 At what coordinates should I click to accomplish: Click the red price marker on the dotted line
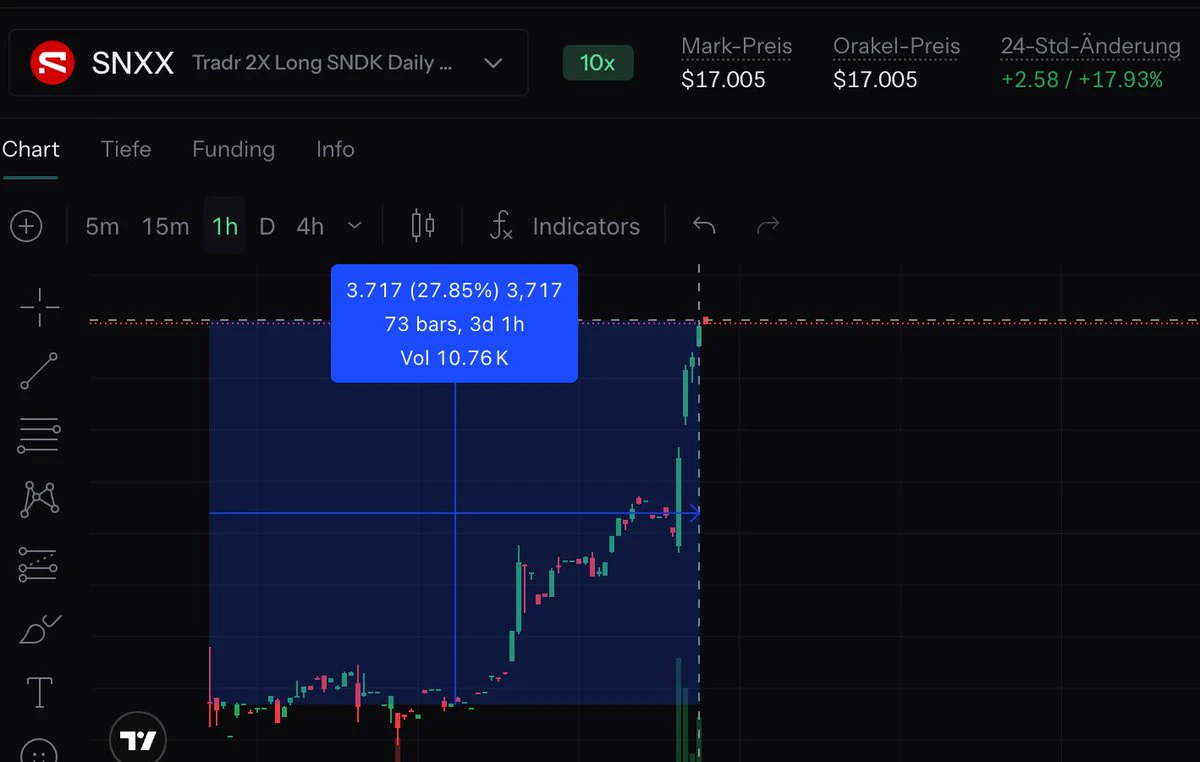click(707, 320)
